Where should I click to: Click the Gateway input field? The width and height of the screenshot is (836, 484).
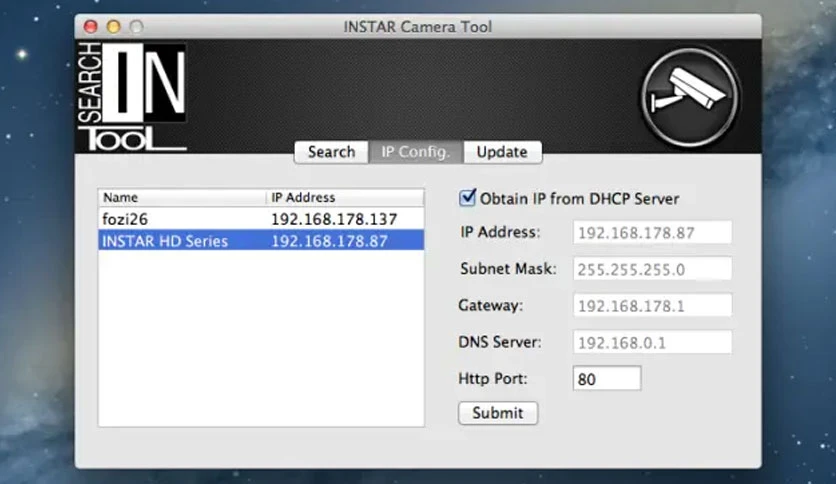tap(652, 305)
